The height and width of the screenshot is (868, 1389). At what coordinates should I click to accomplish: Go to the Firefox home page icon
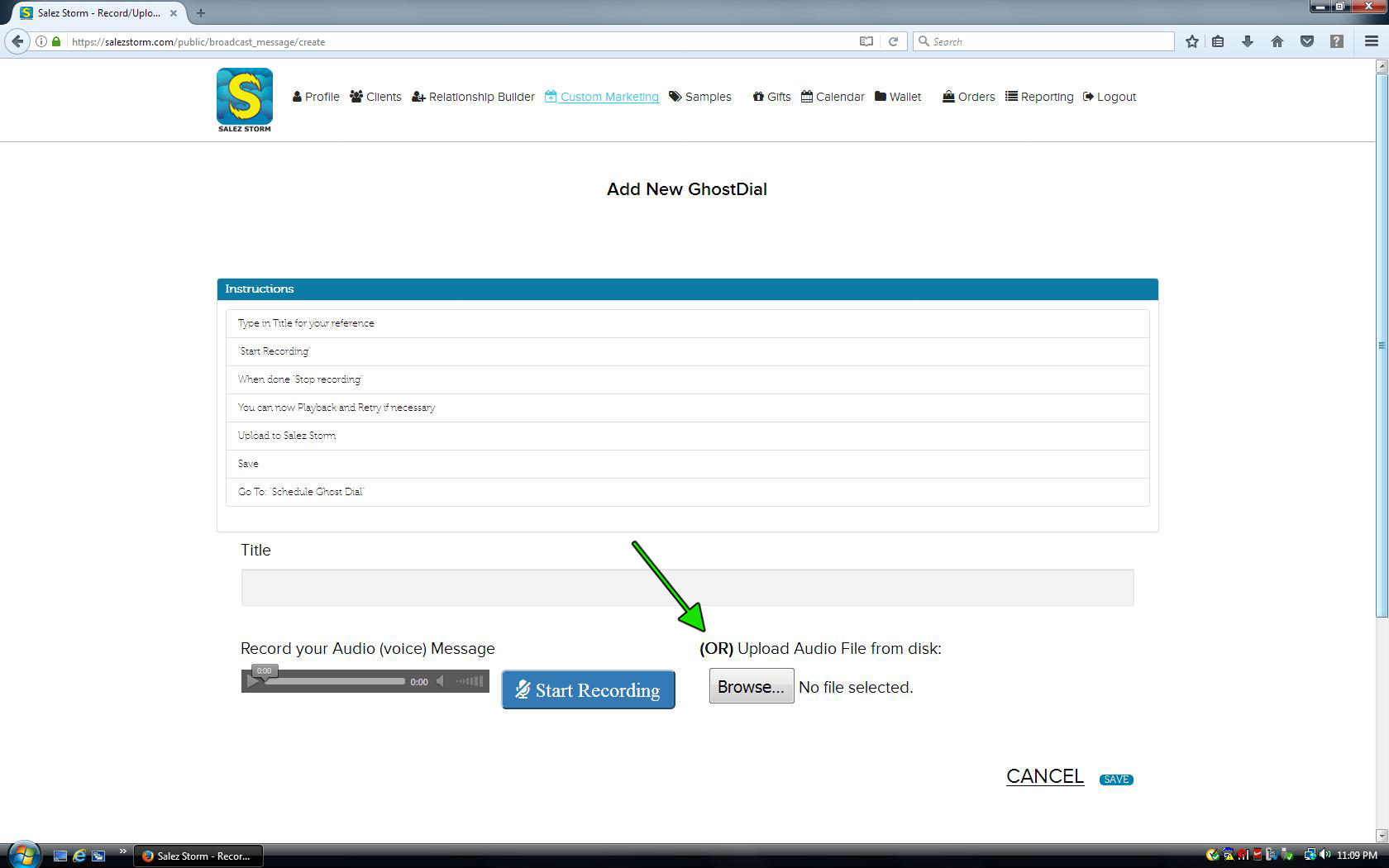pos(1277,41)
